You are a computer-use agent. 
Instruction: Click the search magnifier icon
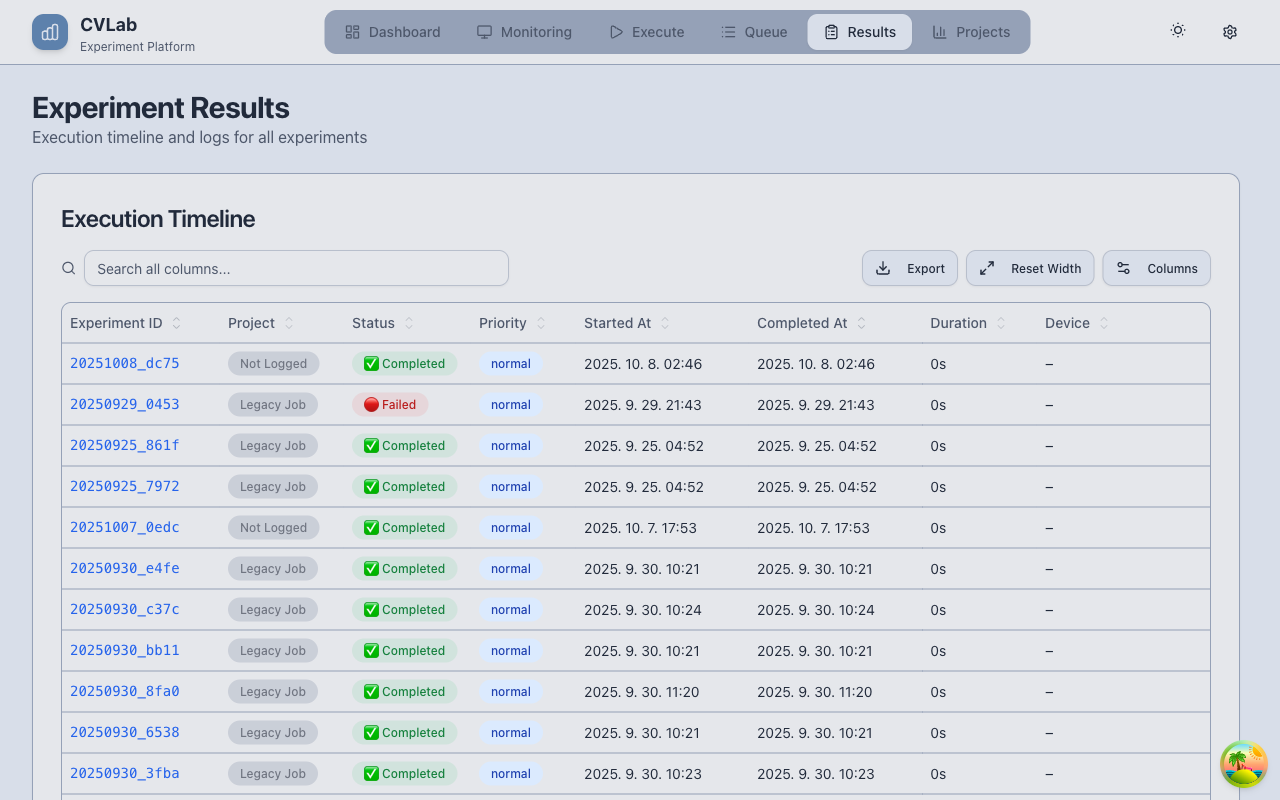pyautogui.click(x=69, y=268)
